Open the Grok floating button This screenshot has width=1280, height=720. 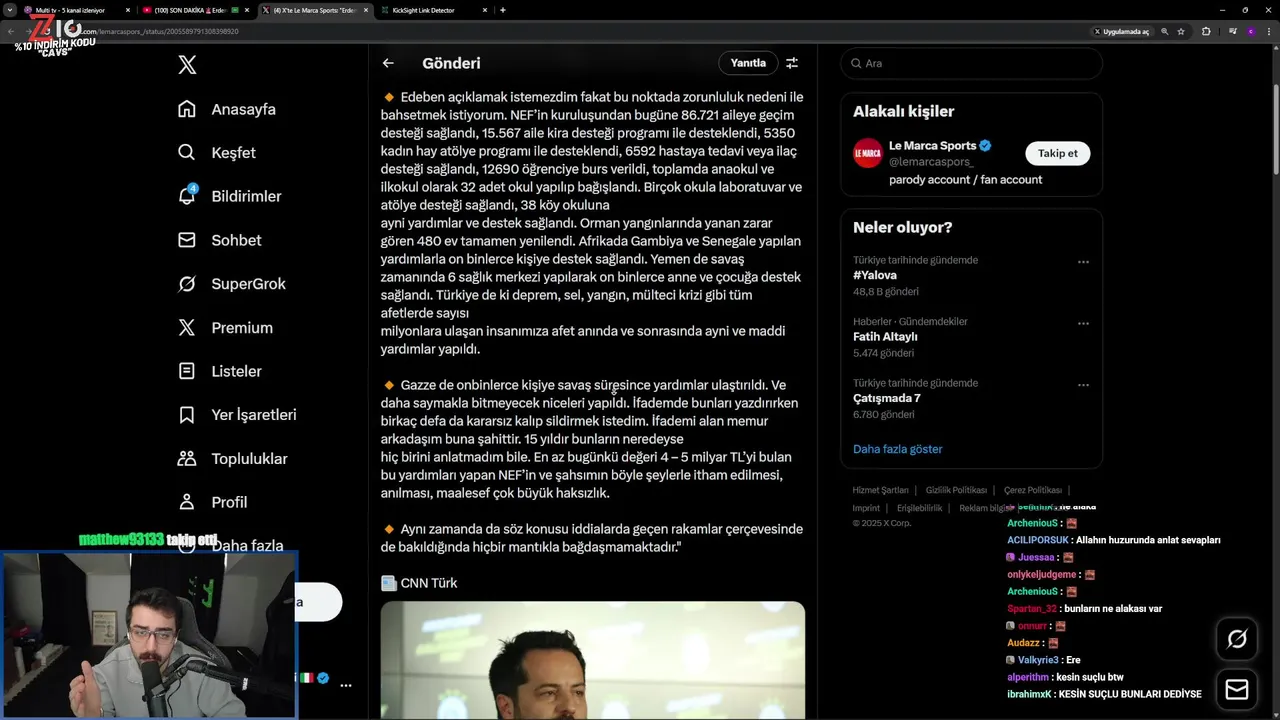(1237, 639)
